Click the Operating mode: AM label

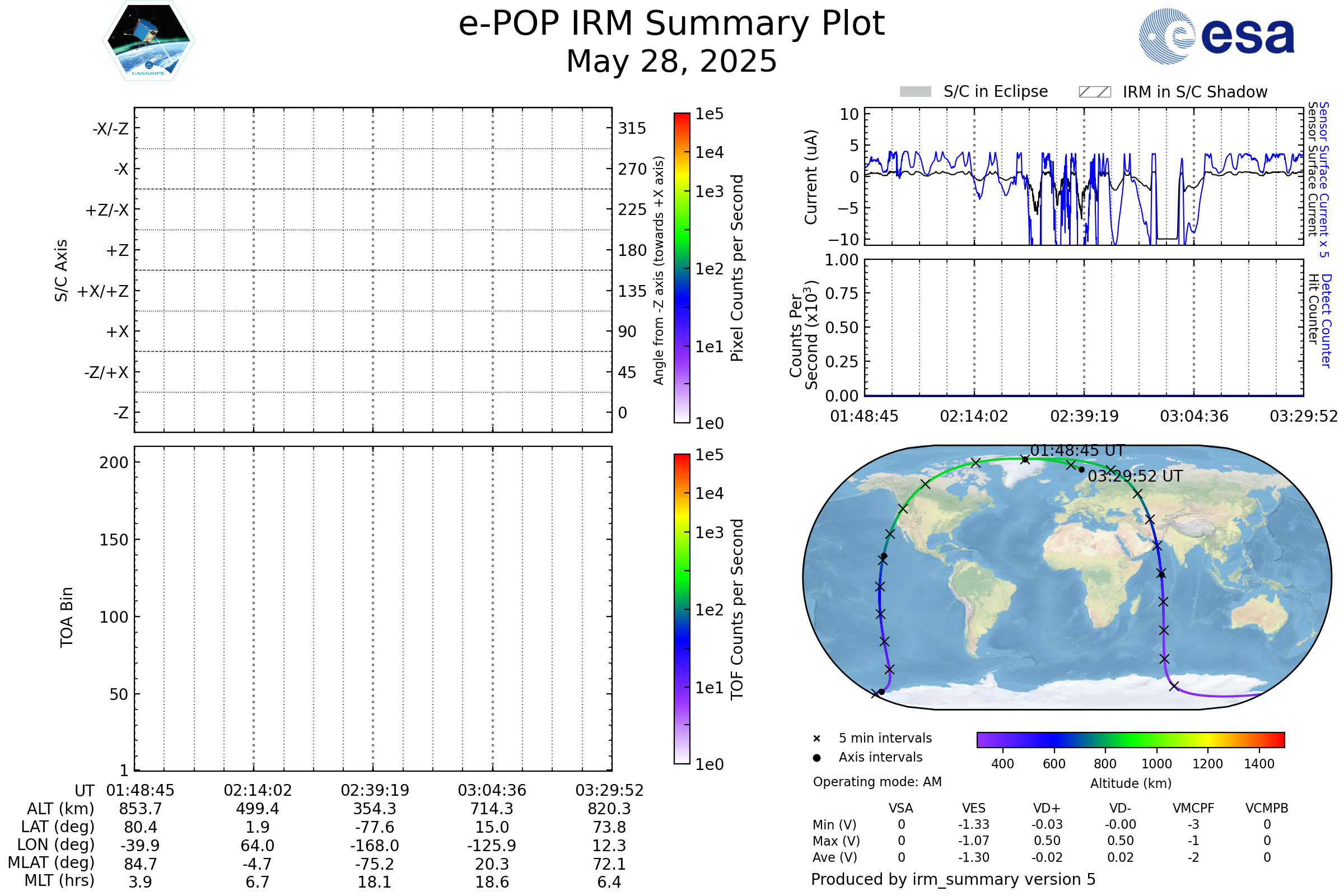click(877, 782)
